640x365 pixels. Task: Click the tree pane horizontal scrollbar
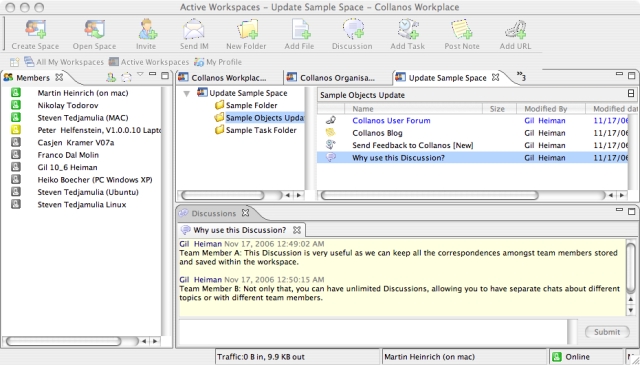click(x=223, y=195)
